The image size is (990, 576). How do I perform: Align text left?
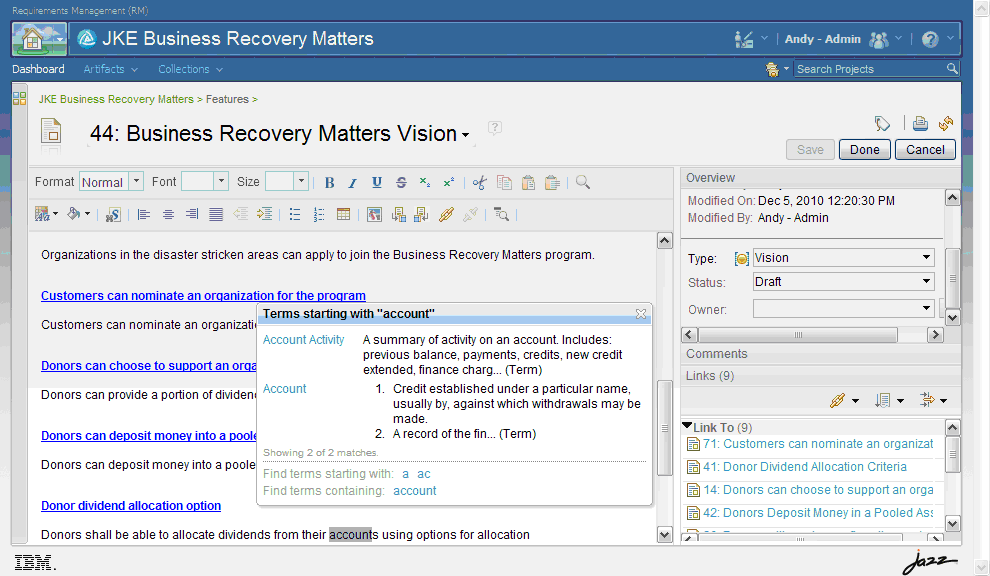point(144,215)
